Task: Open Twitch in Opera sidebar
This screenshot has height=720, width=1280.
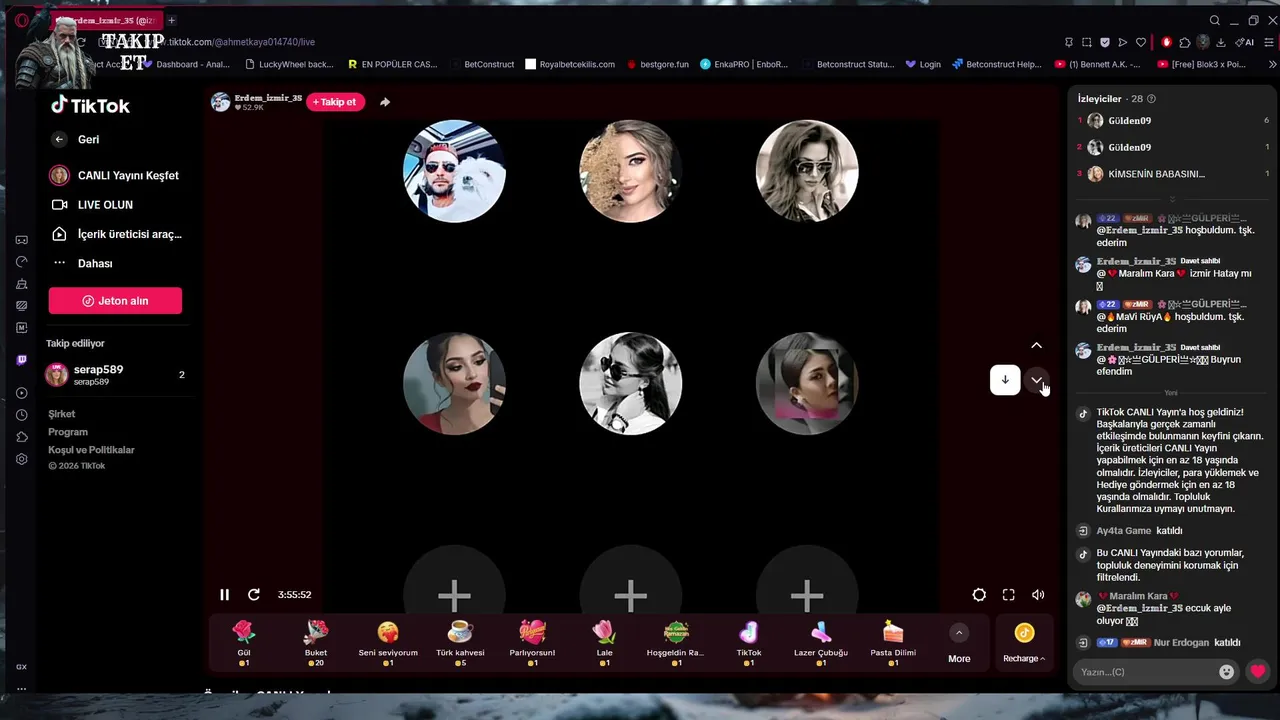Action: click(21, 360)
